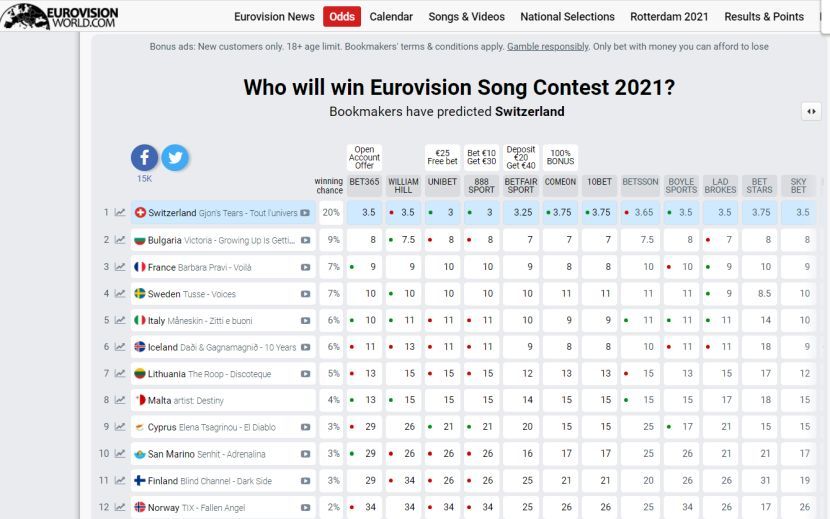The width and height of the screenshot is (830, 519).
Task: Open odds history chart icon for Switzerland
Action: (x=120, y=213)
